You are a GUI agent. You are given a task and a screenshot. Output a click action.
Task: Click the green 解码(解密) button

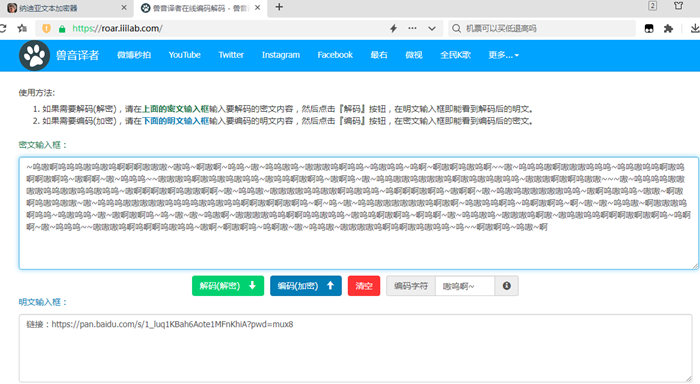pos(228,286)
